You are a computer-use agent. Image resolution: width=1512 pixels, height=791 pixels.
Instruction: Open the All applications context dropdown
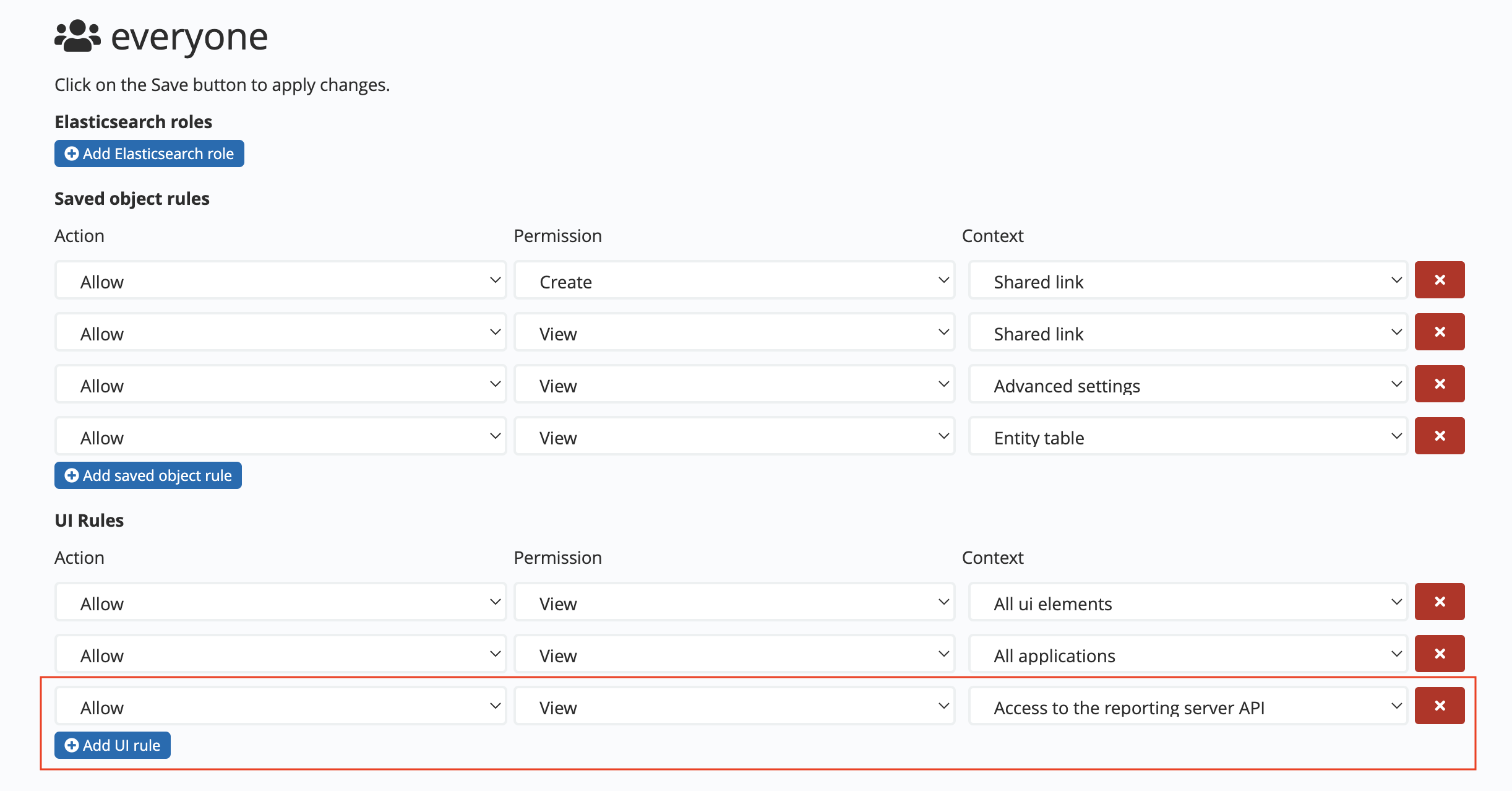click(x=1187, y=654)
